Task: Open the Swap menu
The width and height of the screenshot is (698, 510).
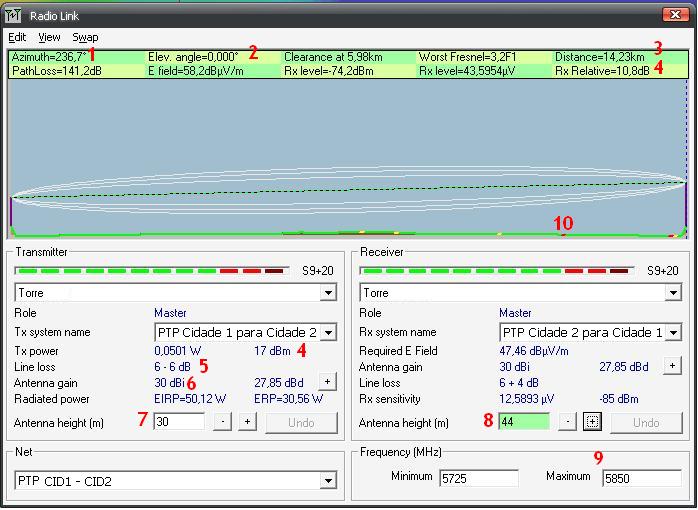Action: click(x=85, y=38)
